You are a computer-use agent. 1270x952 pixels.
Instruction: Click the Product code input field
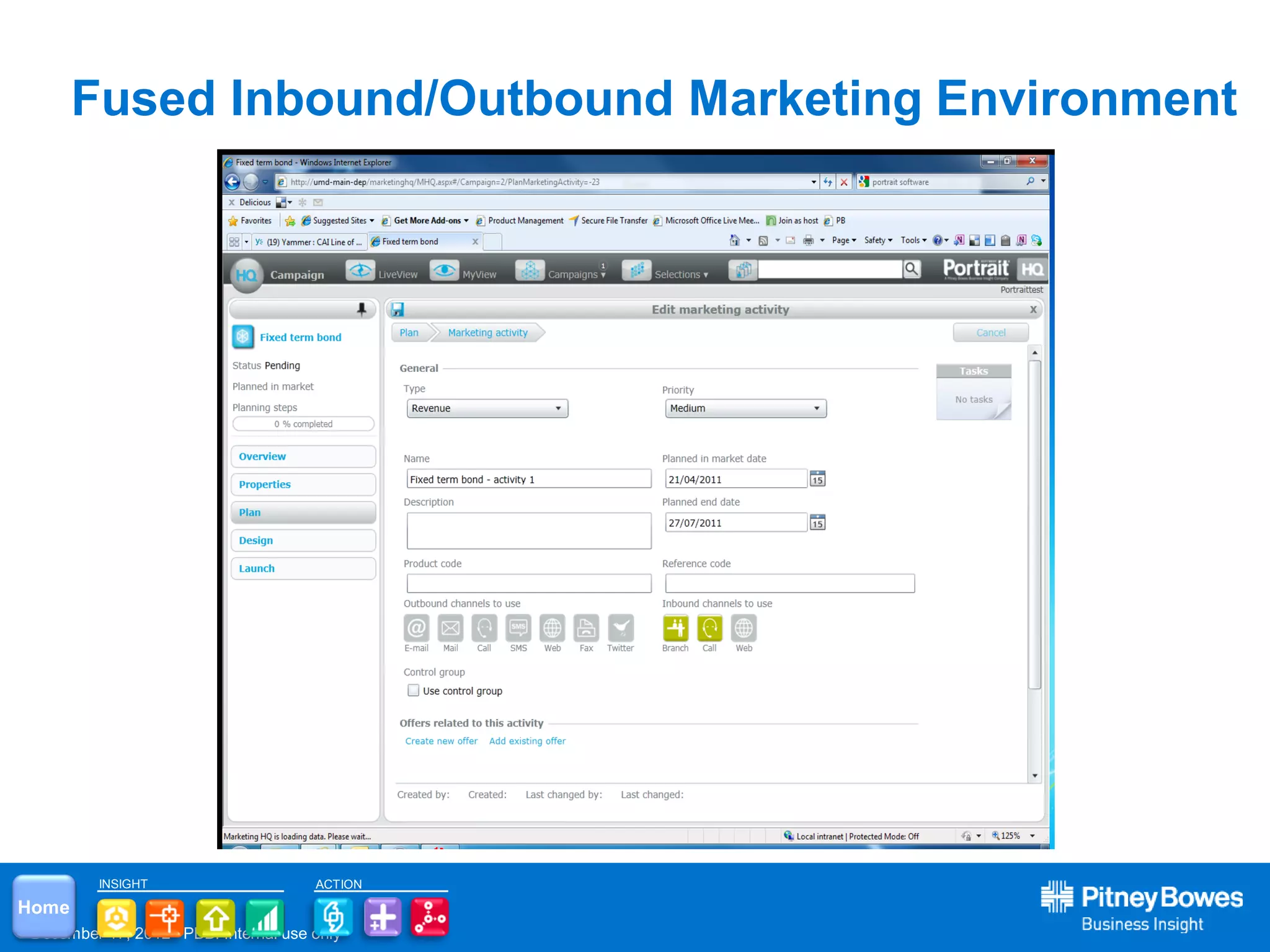[529, 583]
